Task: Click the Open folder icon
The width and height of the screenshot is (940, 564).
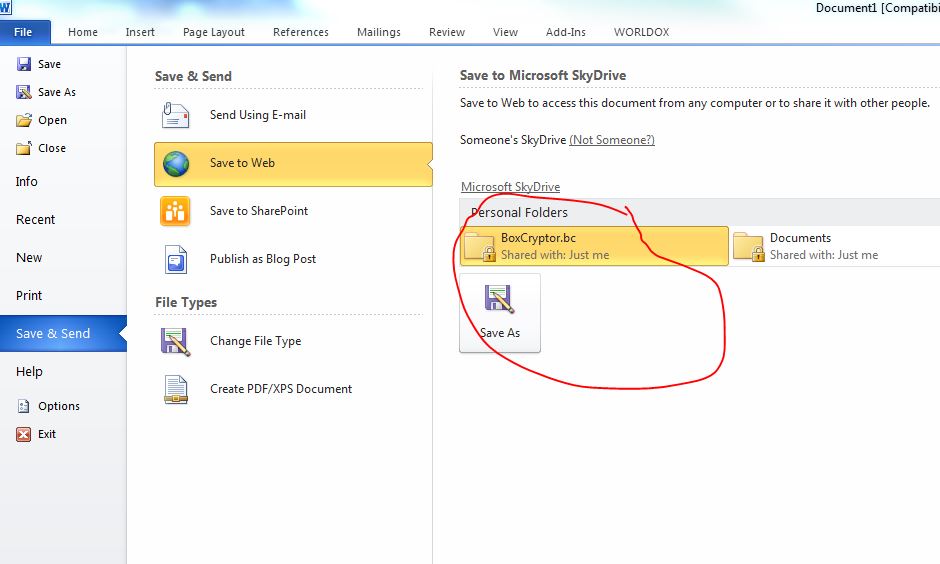Action: click(24, 120)
